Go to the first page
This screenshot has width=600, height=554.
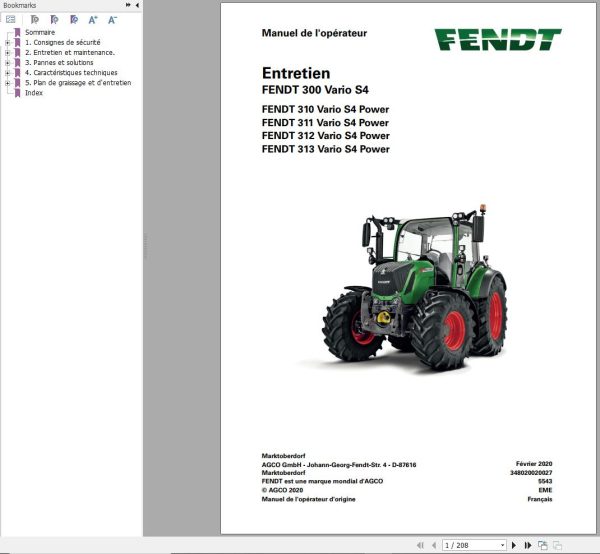(x=421, y=545)
